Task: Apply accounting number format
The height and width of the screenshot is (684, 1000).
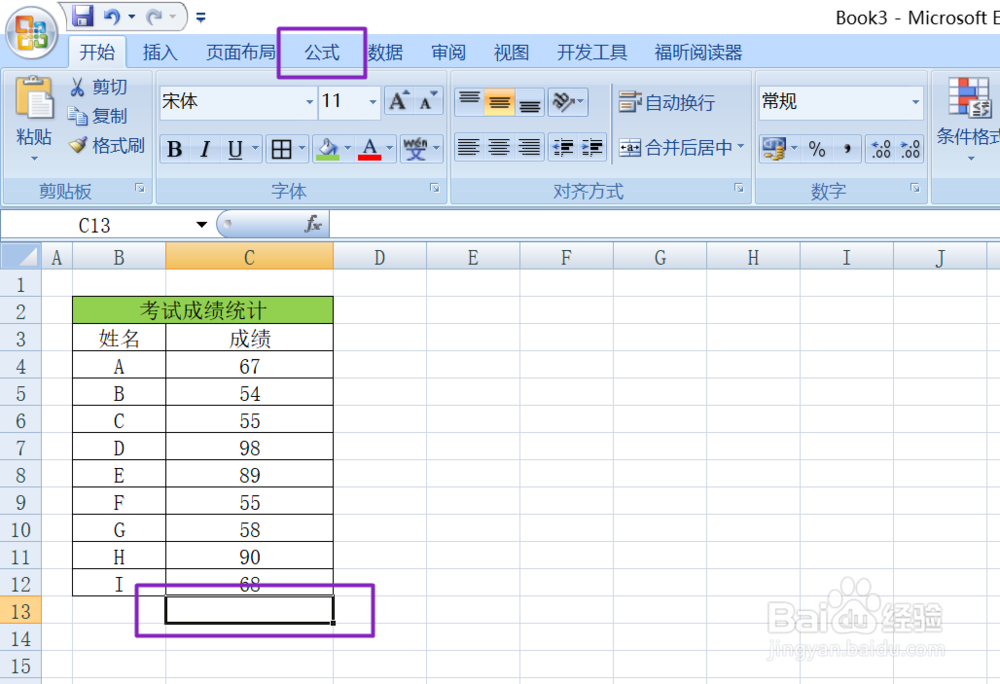Action: [774, 149]
